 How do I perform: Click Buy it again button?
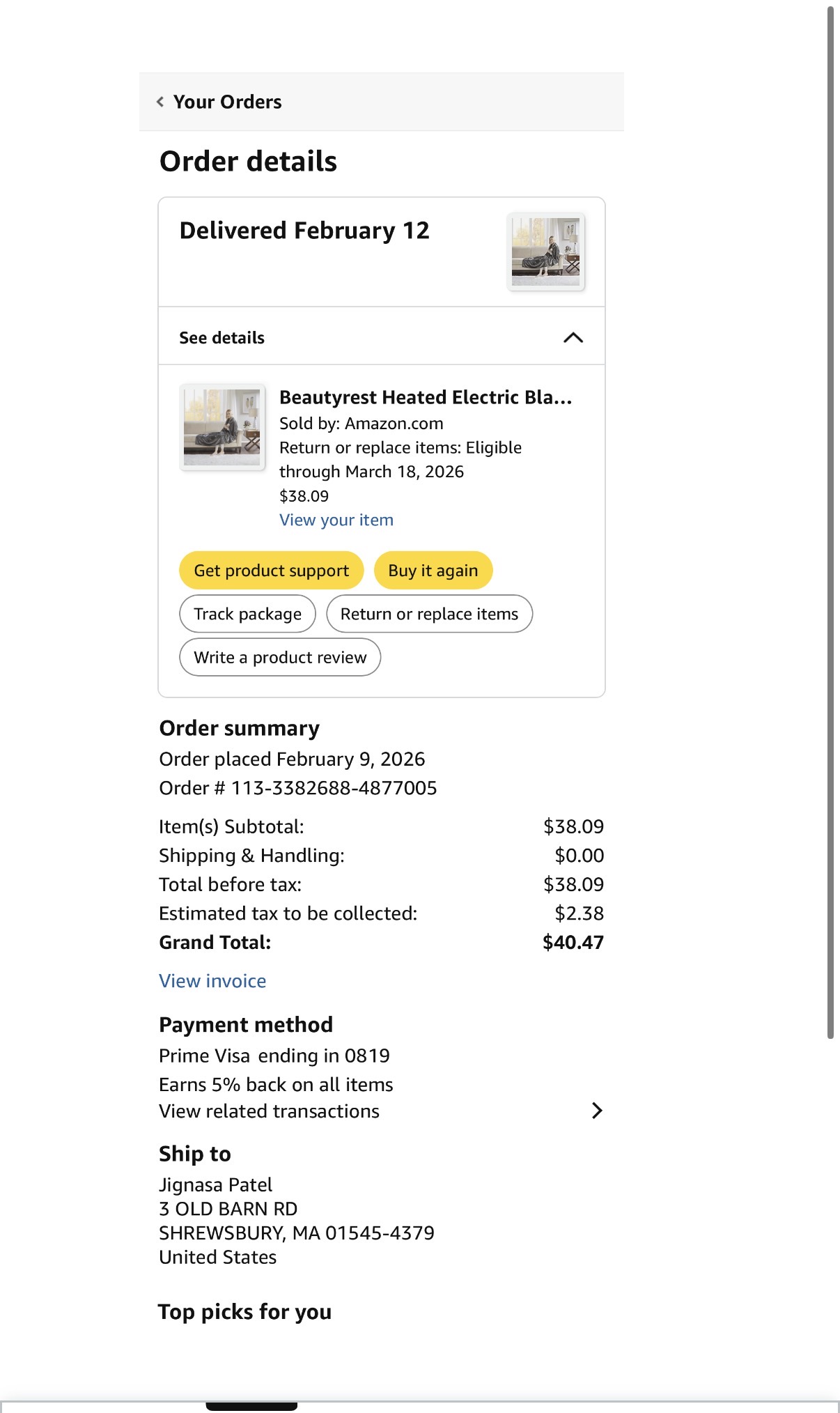[433, 571]
